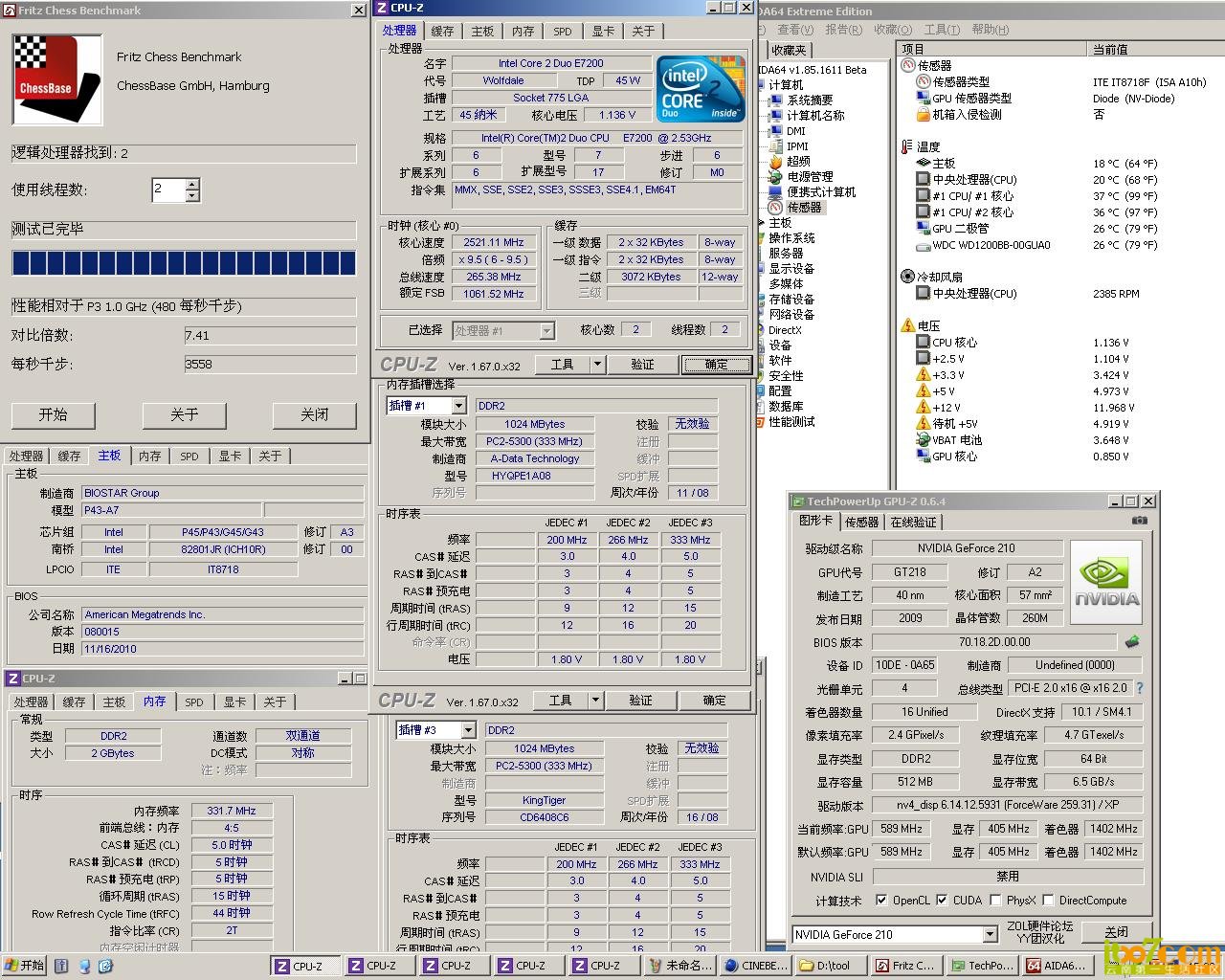Open the 报告(R) menu in AIDA64
Screen dimensions: 1225x980
tap(842, 30)
